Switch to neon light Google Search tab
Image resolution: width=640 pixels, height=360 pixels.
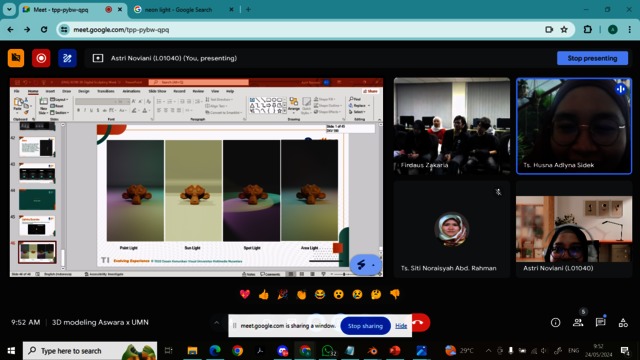pyautogui.click(x=178, y=9)
